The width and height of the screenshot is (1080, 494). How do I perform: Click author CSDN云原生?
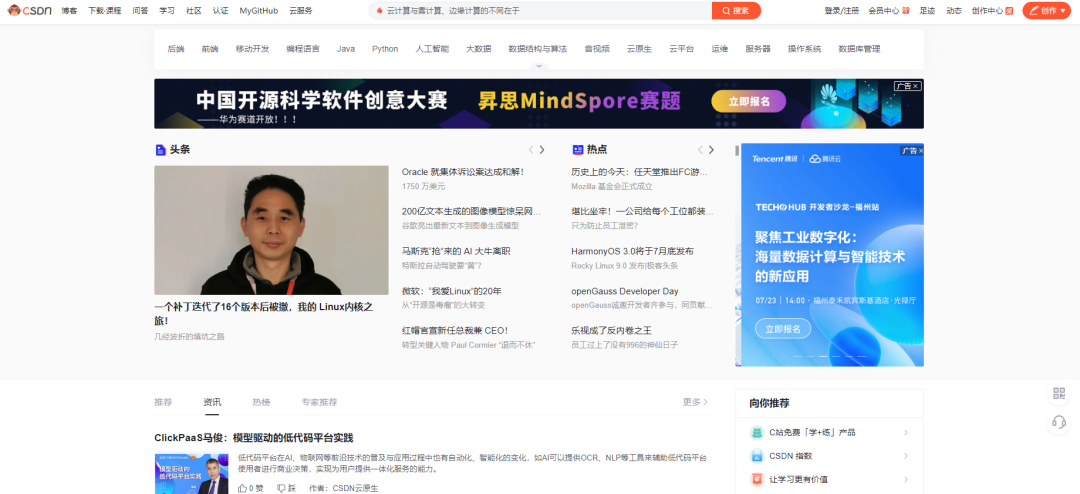355,488
